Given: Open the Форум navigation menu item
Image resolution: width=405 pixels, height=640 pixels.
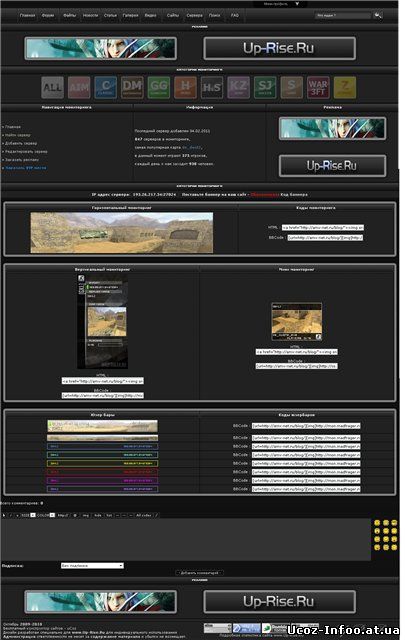Looking at the screenshot, I should [x=48, y=16].
